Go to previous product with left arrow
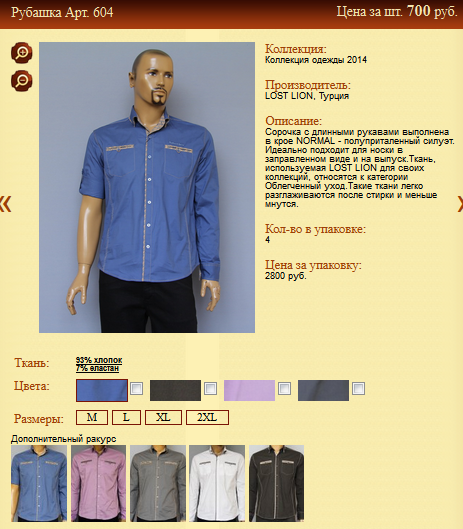The height and width of the screenshot is (529, 463). point(5,203)
